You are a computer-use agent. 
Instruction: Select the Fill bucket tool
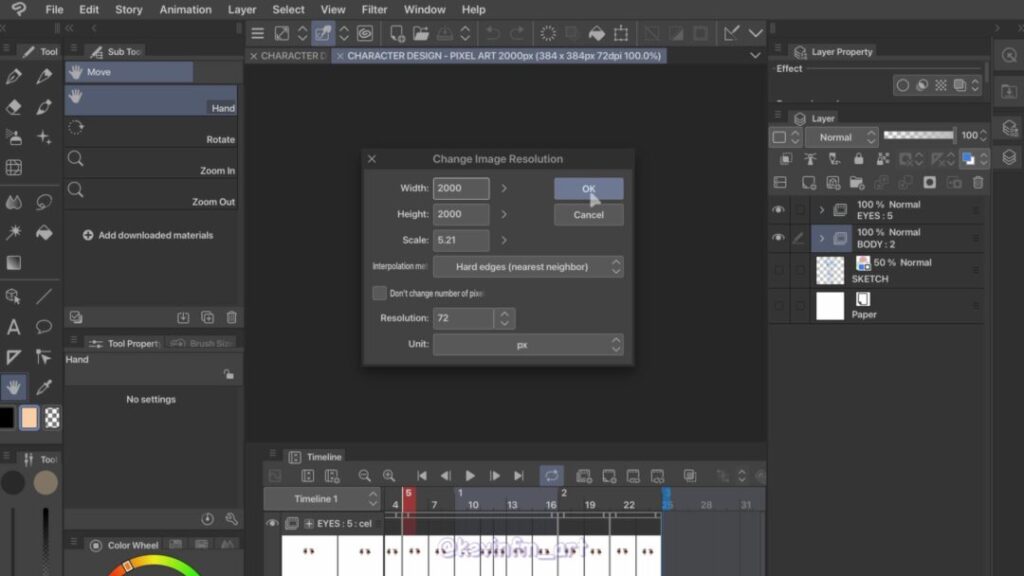coord(44,232)
